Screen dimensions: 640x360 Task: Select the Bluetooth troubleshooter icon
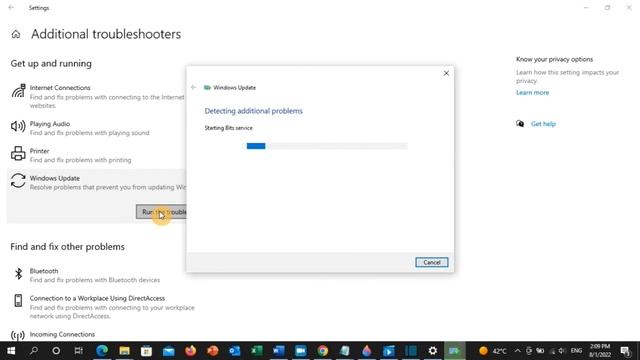click(18, 273)
